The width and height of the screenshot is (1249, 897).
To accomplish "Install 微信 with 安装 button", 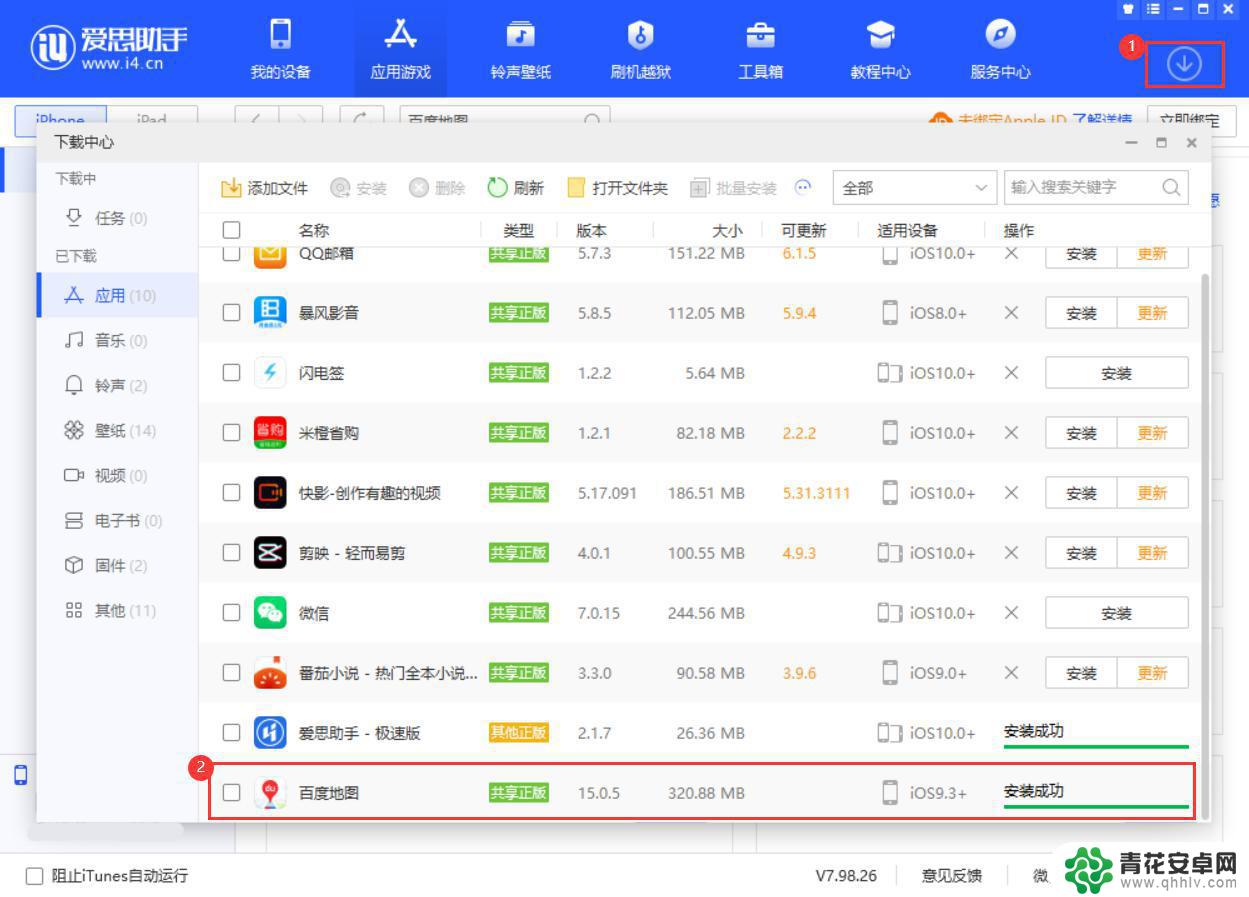I will 1117,613.
